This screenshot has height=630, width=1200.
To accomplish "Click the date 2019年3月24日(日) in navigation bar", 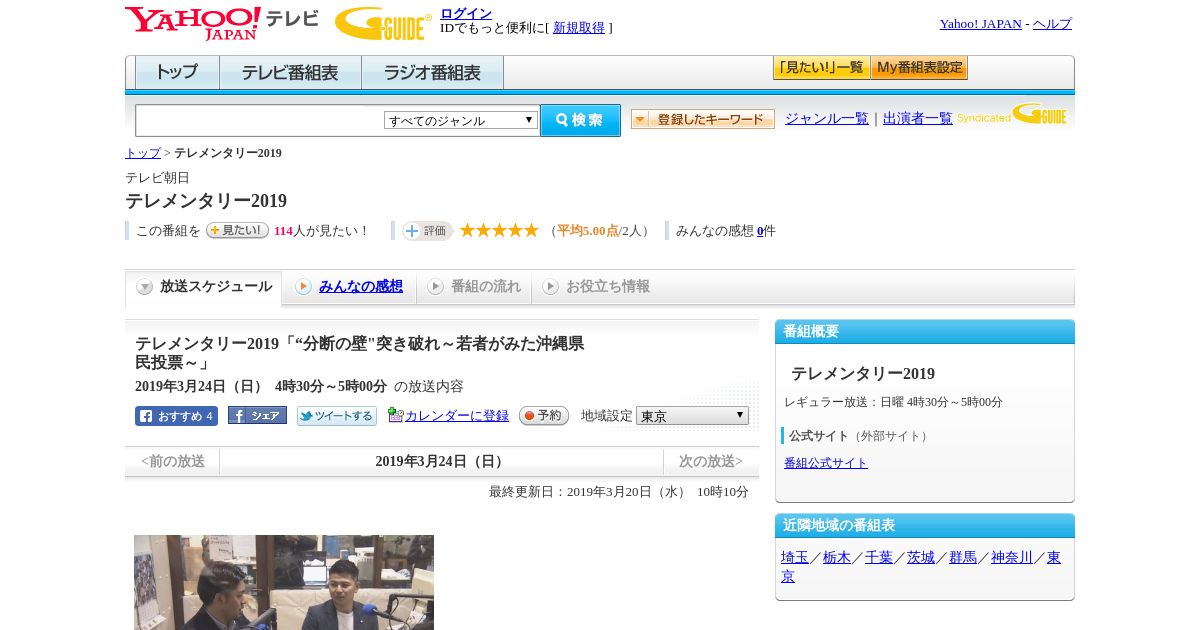I will 441,461.
